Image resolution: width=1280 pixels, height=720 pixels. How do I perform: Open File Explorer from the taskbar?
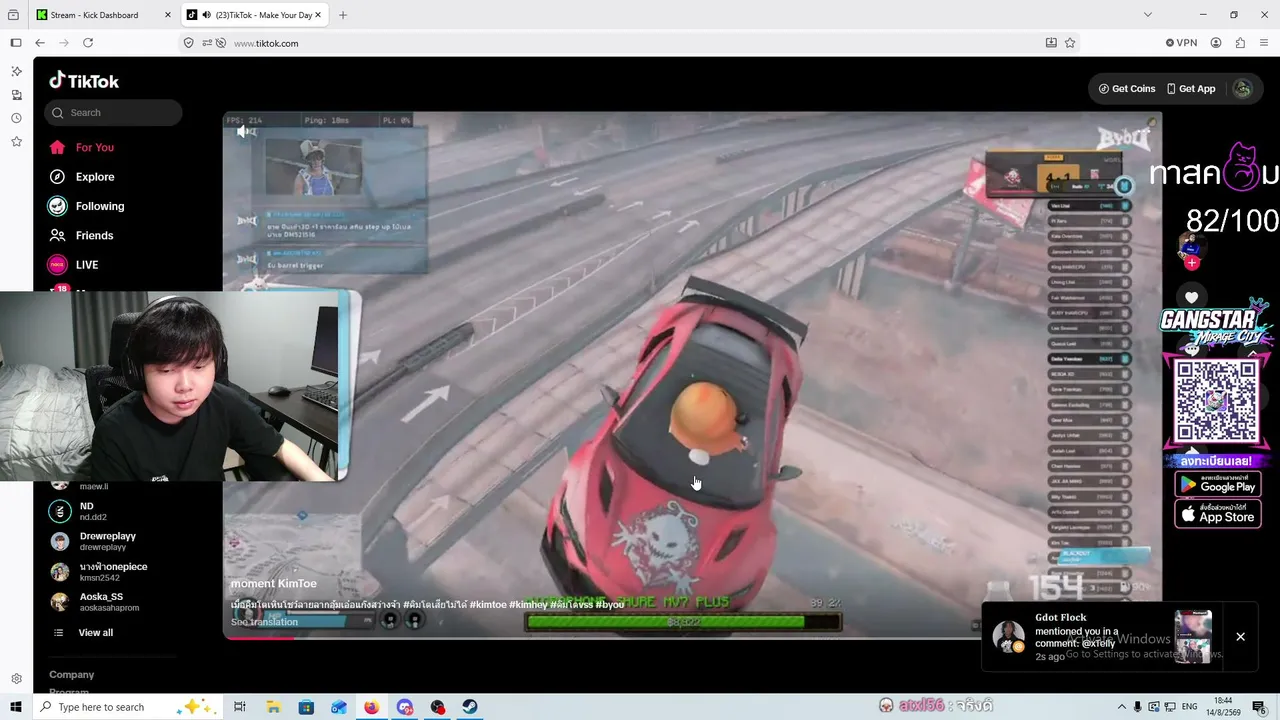pyautogui.click(x=273, y=707)
